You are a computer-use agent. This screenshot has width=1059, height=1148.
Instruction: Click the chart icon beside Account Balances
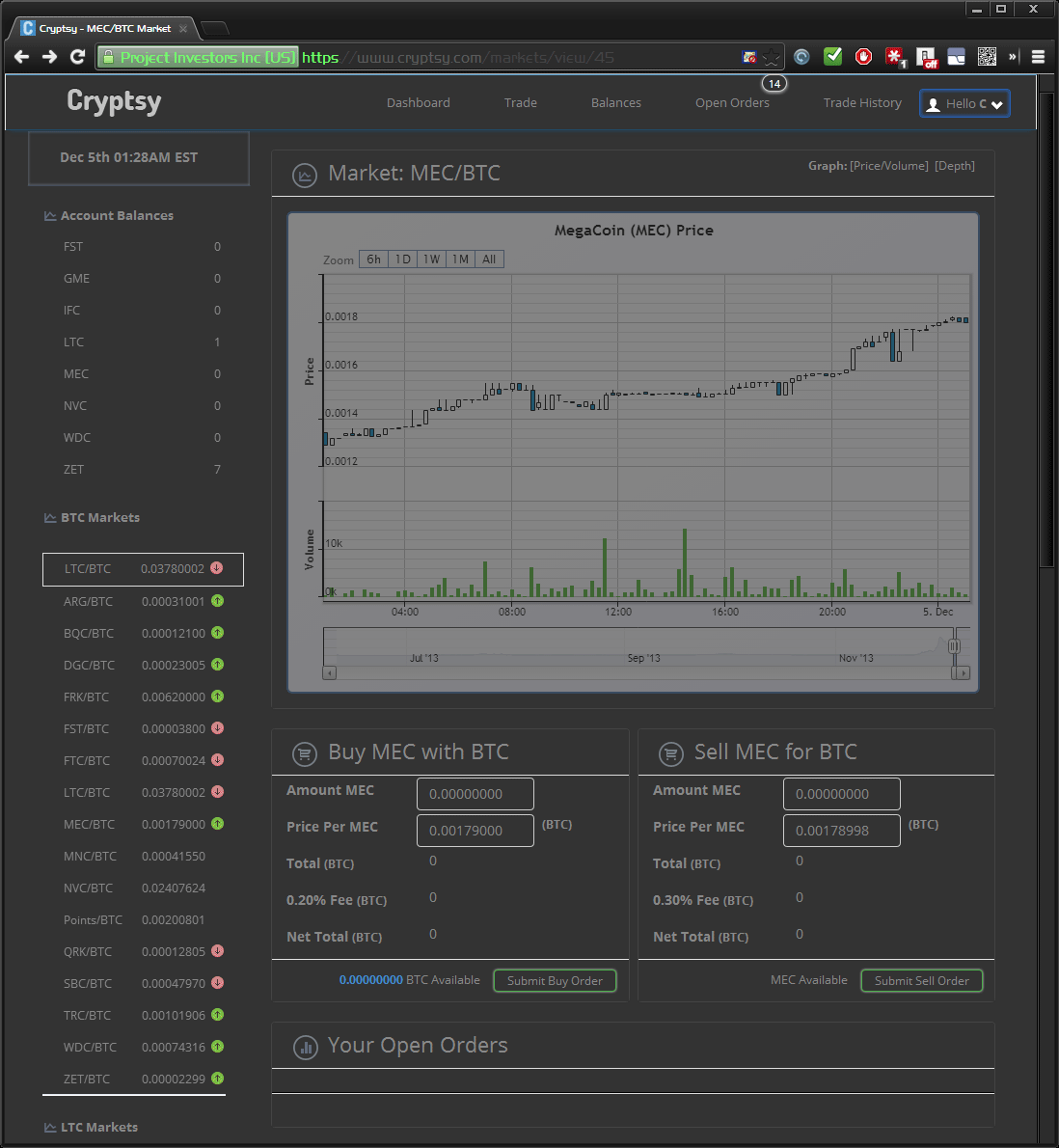pyautogui.click(x=50, y=216)
